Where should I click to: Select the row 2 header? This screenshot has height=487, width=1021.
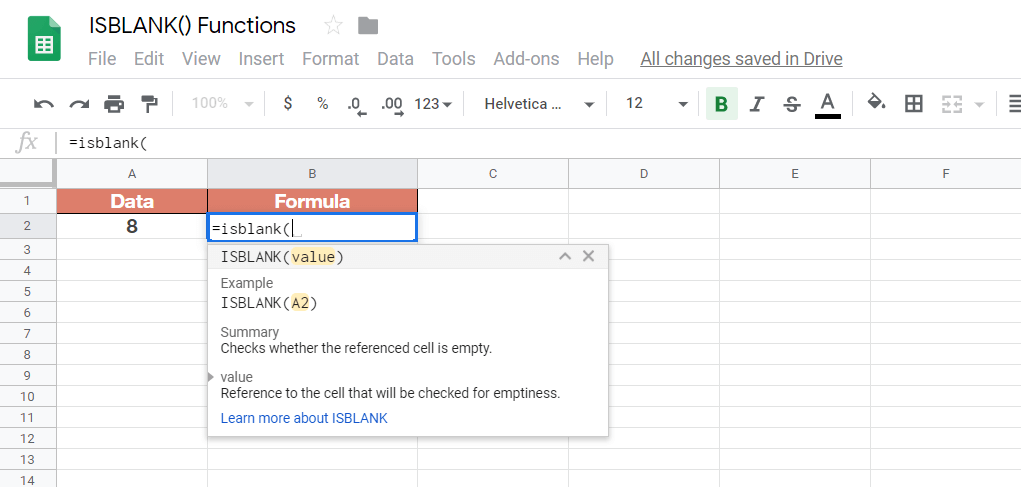pos(28,227)
